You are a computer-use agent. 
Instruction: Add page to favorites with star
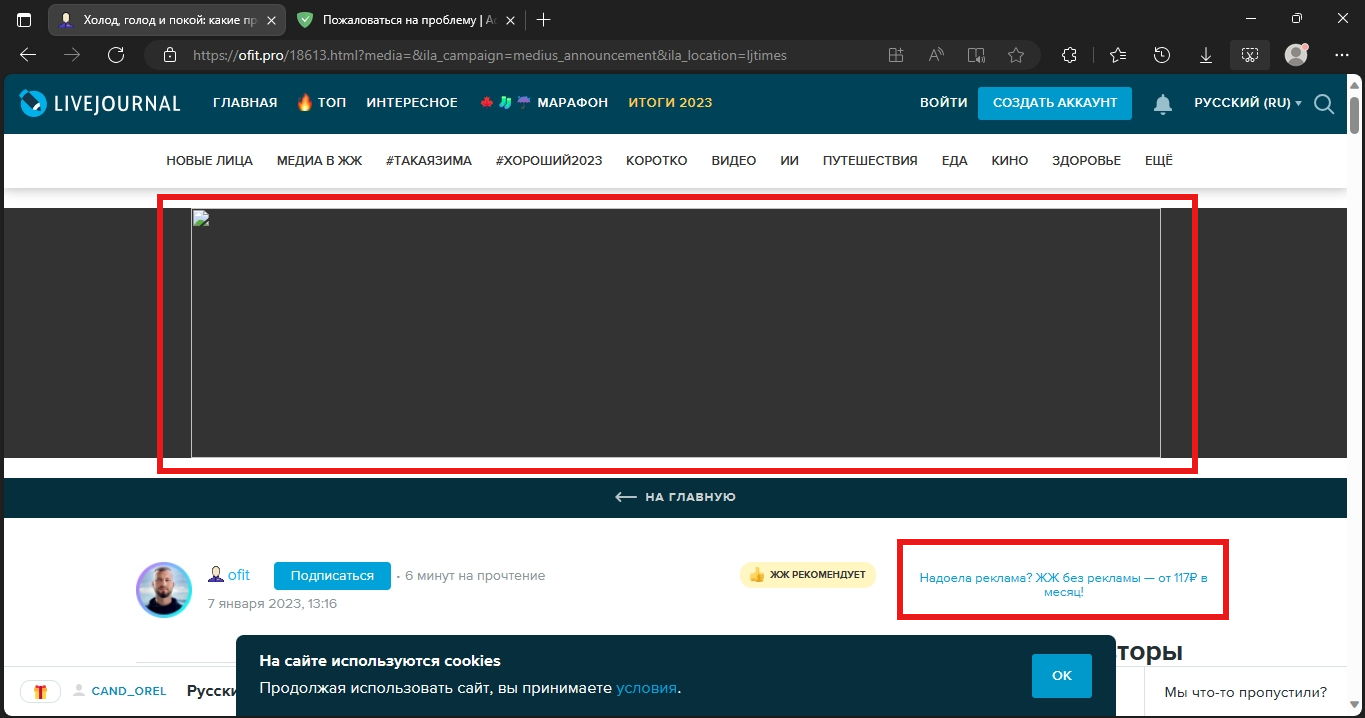coord(1016,55)
